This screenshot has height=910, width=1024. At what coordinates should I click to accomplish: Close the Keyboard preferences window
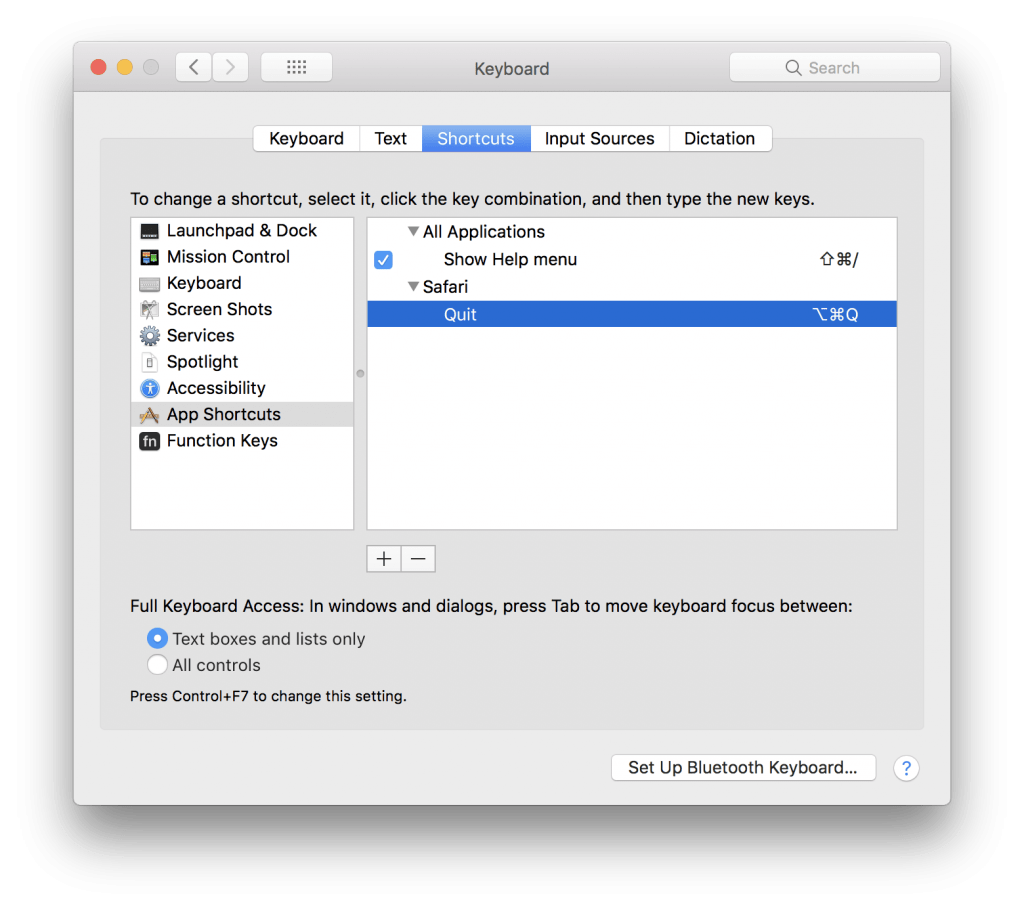coord(99,67)
